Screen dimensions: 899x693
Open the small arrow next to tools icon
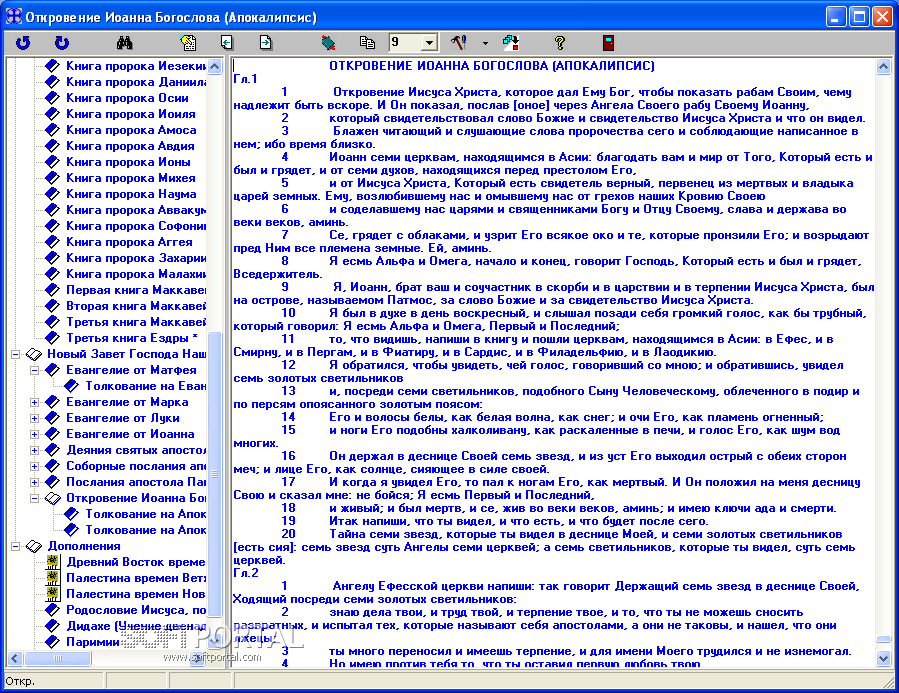click(485, 43)
